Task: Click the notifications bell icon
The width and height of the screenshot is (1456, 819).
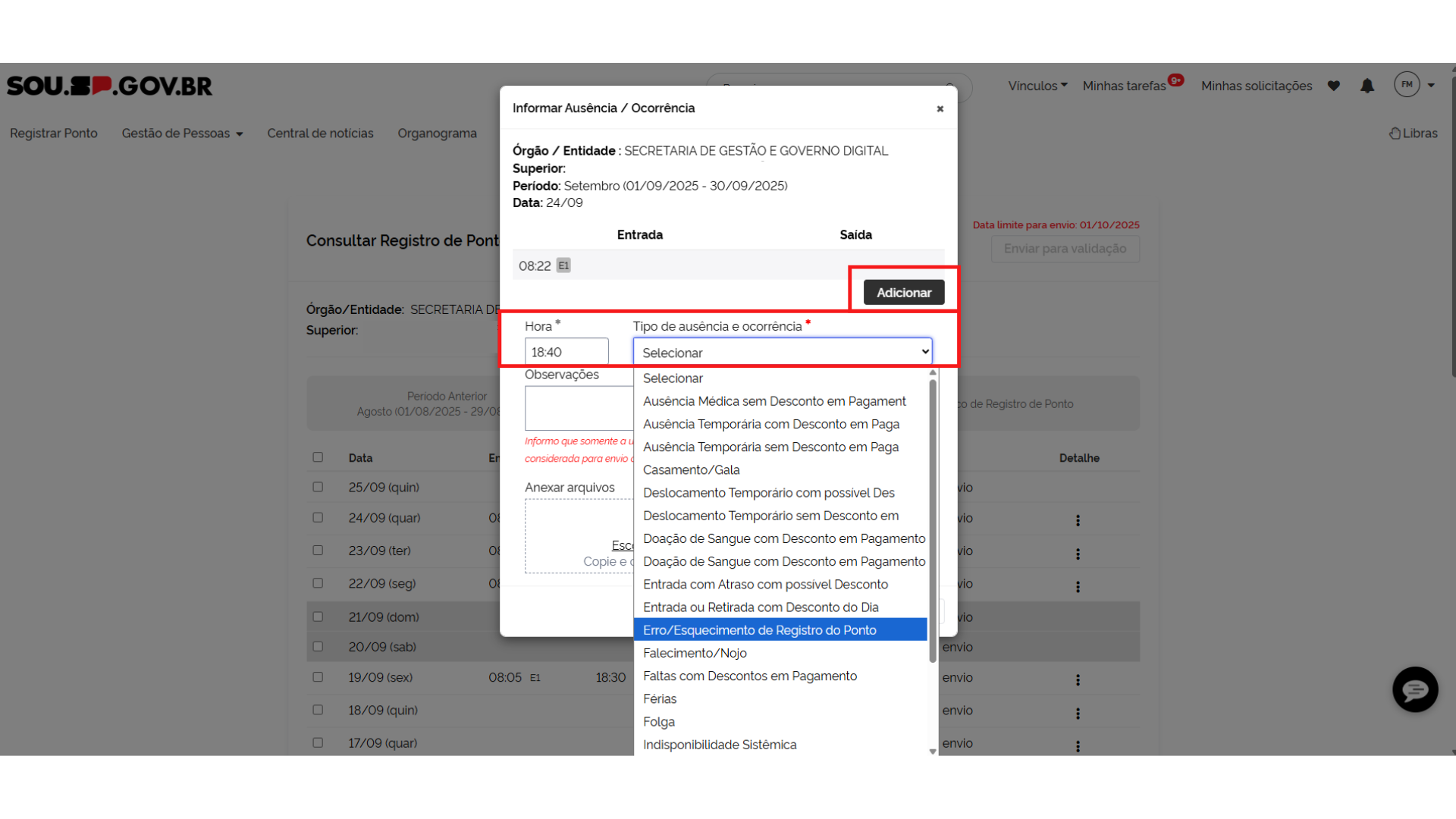Action: 1367,86
